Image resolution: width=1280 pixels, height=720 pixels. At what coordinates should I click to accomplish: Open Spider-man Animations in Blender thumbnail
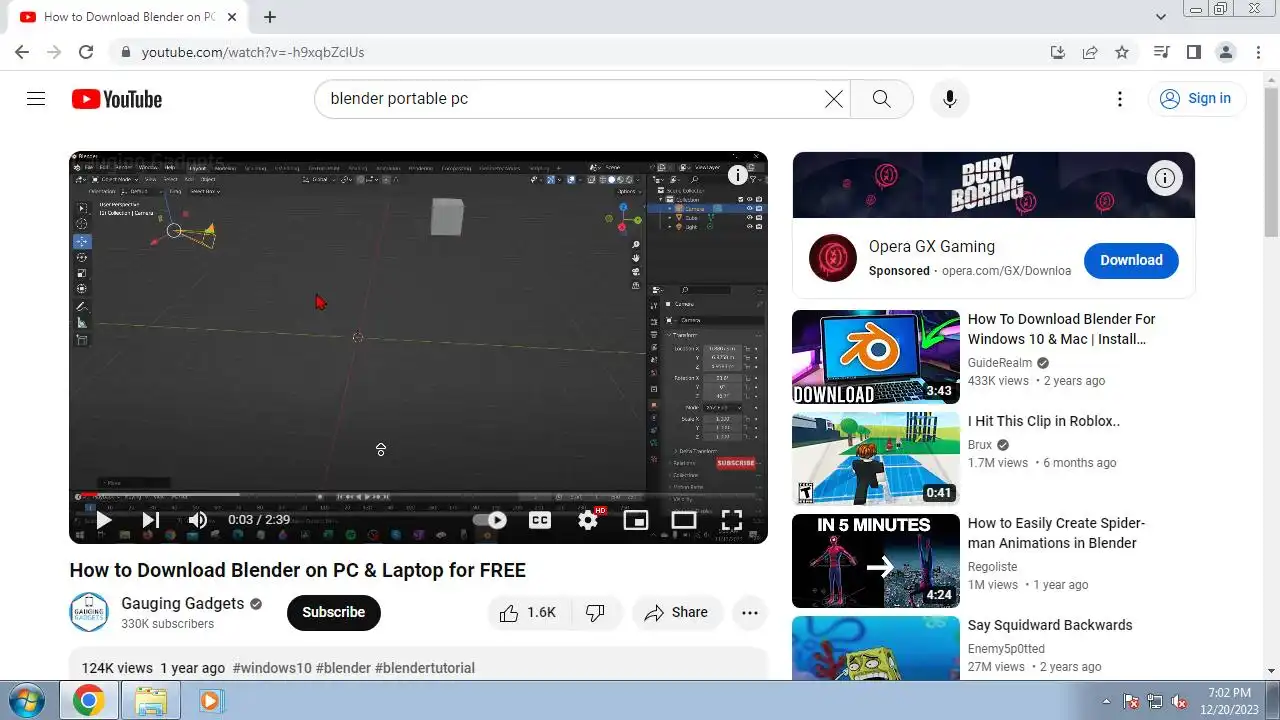[x=876, y=561]
